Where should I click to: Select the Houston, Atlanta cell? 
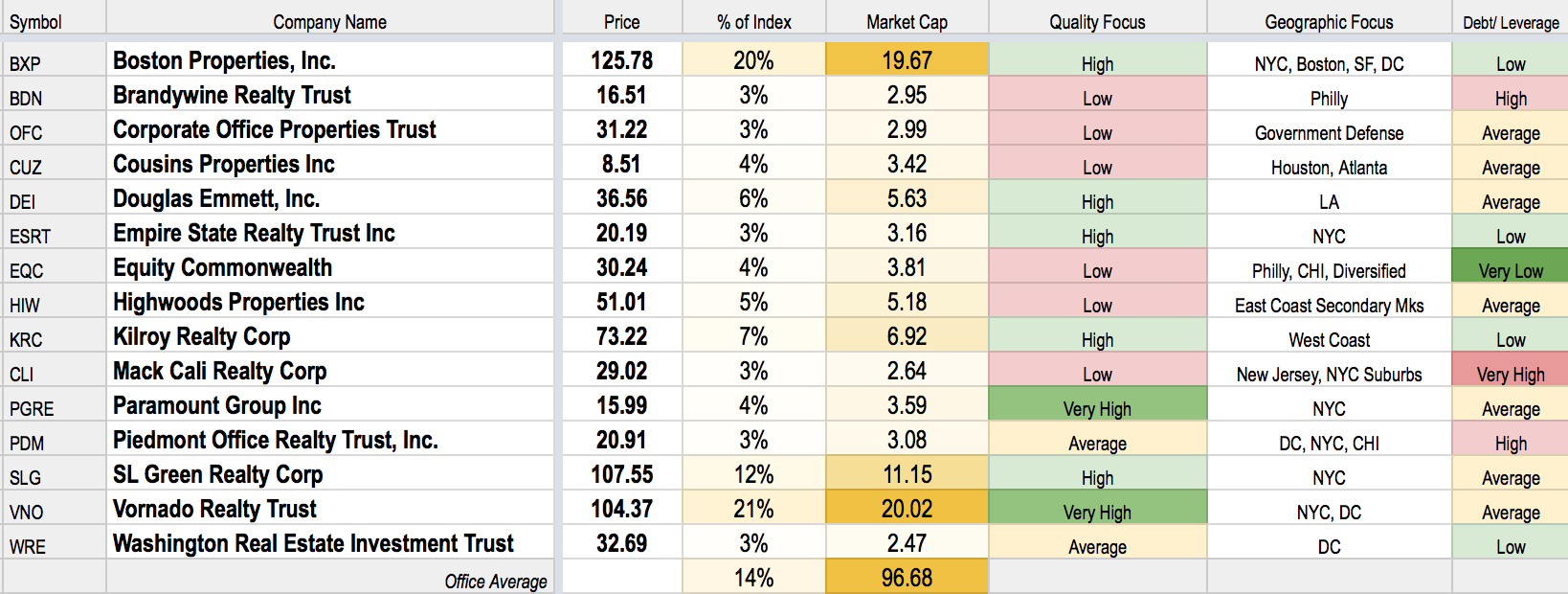point(1329,163)
